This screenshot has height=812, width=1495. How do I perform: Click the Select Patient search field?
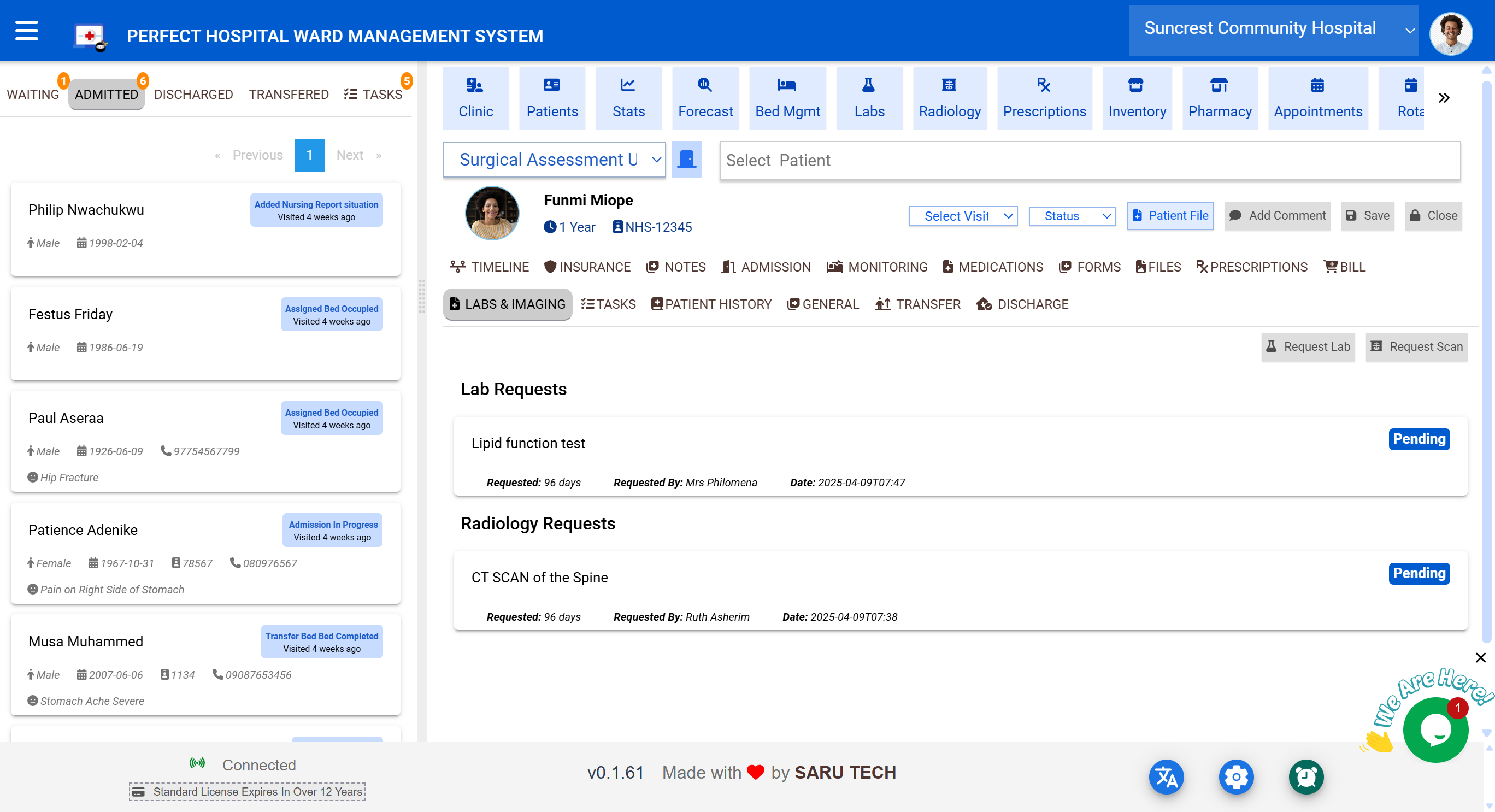pyautogui.click(x=1090, y=161)
